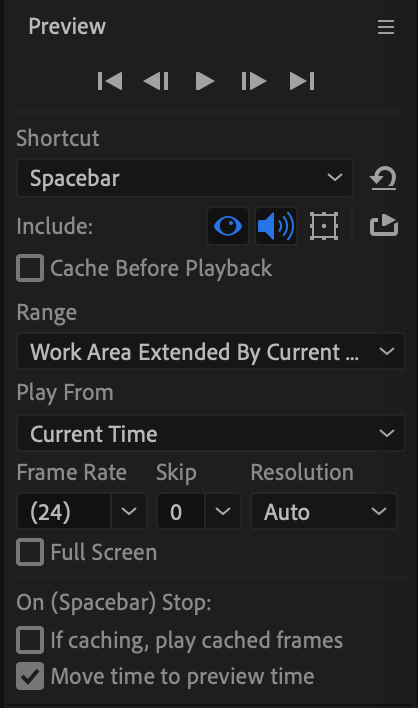This screenshot has height=708, width=418.
Task: Toggle include overlays and layer controls
Action: (324, 226)
